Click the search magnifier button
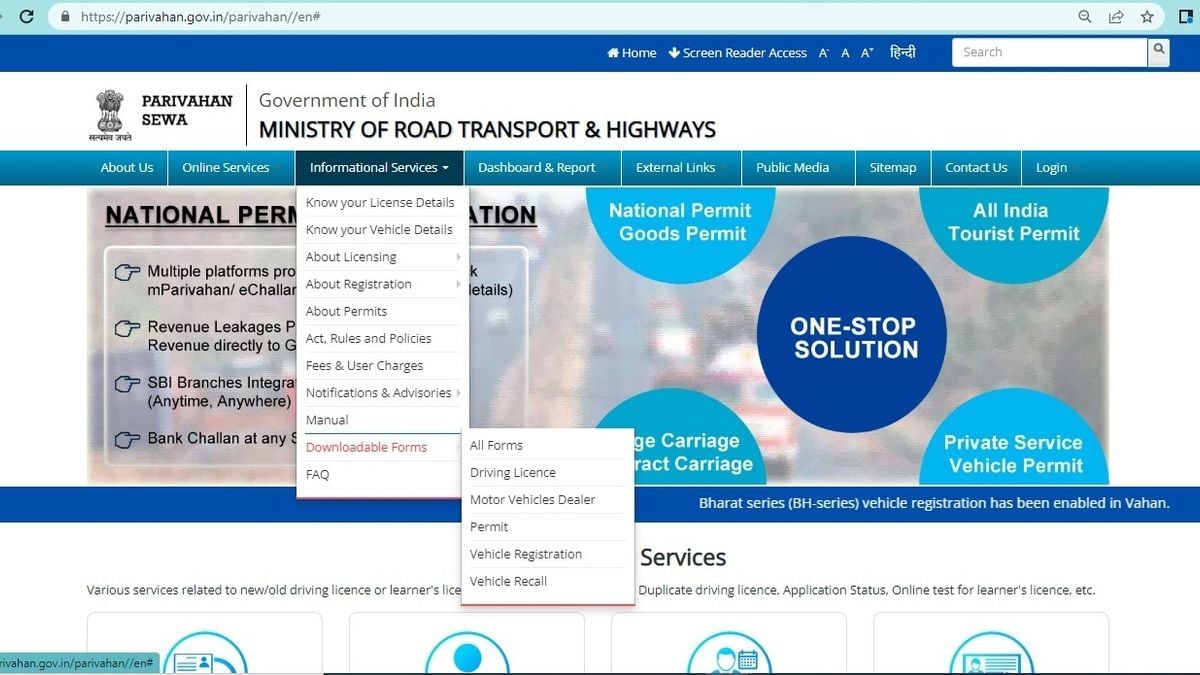 (1159, 52)
